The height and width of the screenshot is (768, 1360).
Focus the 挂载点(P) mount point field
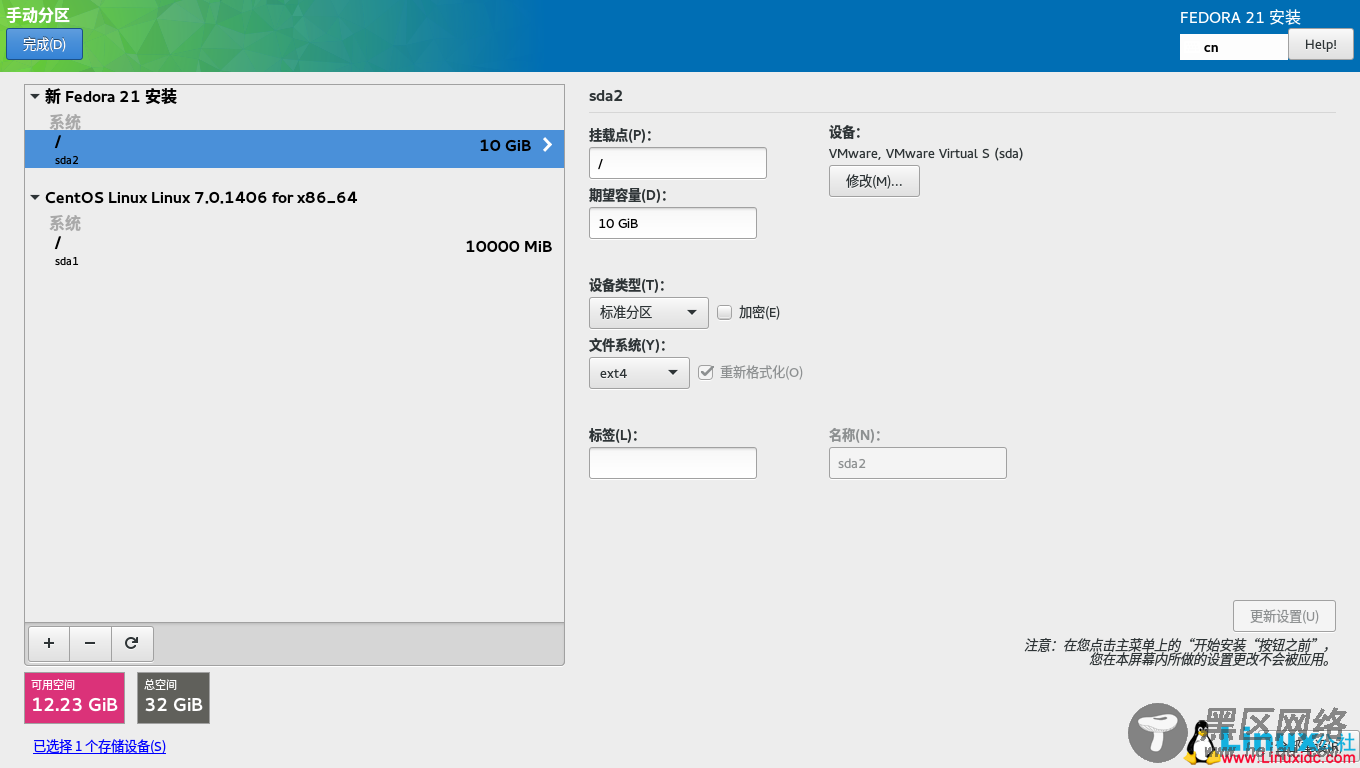point(677,163)
